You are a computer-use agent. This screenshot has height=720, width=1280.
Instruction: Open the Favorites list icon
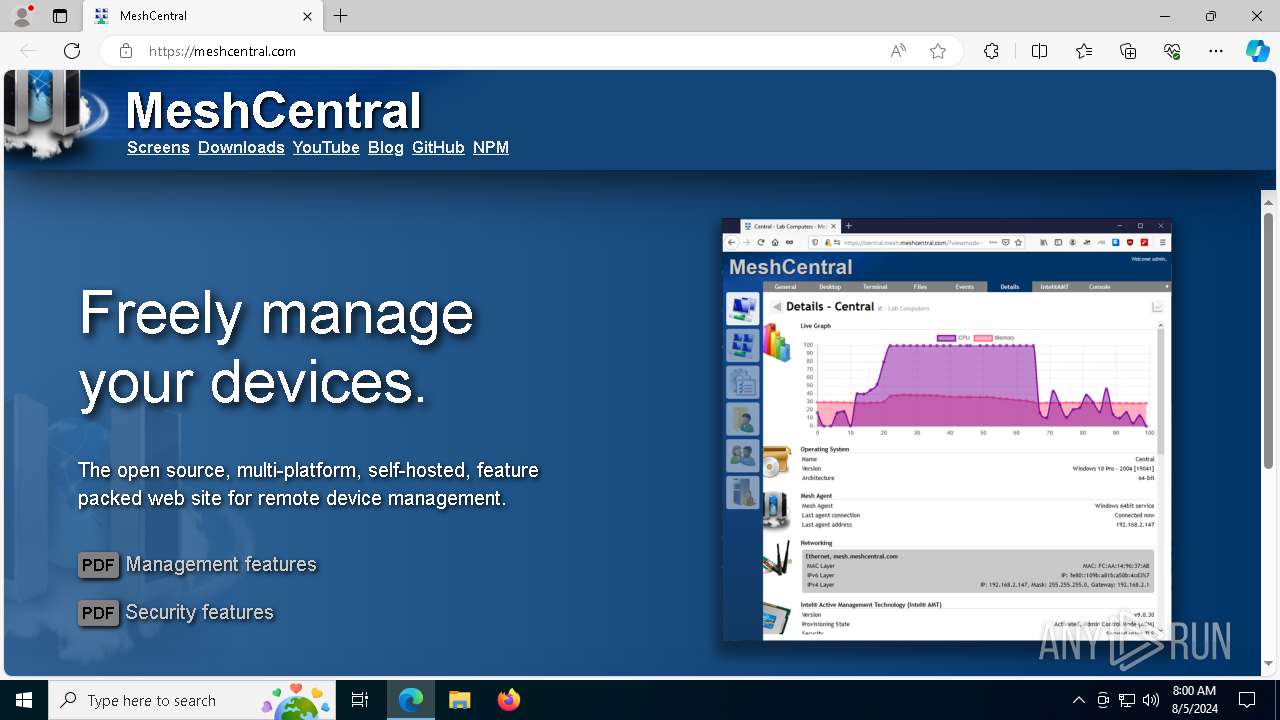pos(1084,51)
